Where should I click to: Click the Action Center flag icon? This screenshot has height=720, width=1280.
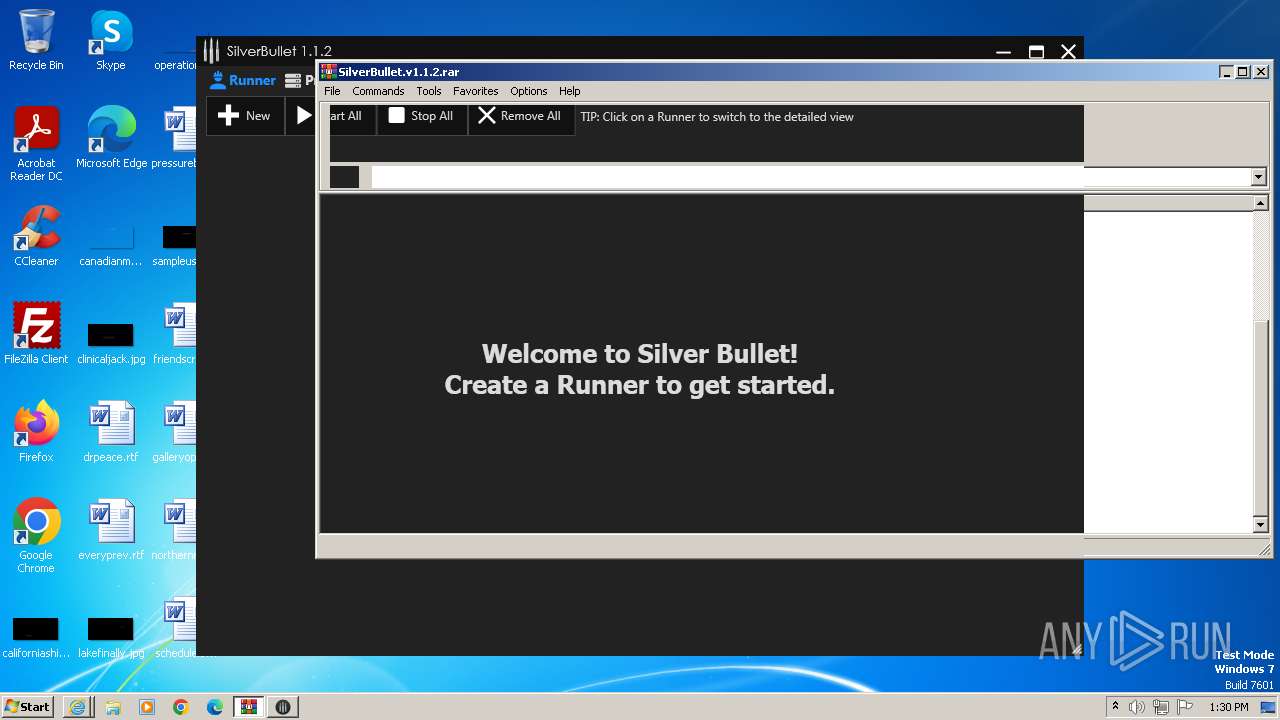[1185, 707]
